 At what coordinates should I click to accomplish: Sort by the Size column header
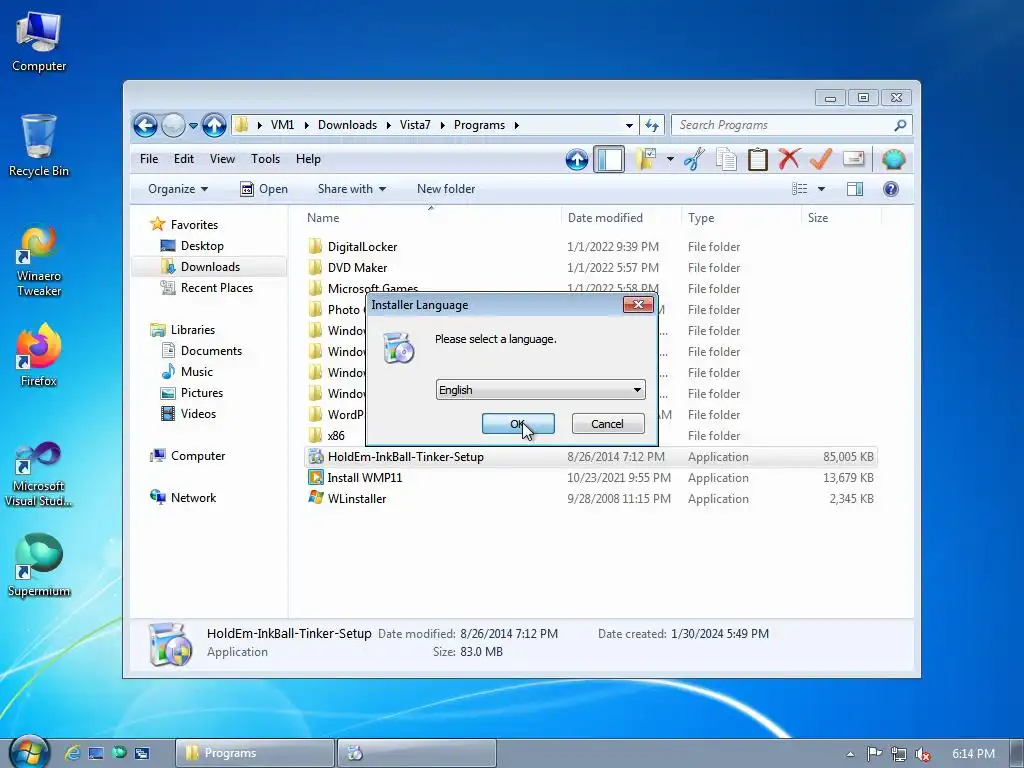coord(818,217)
